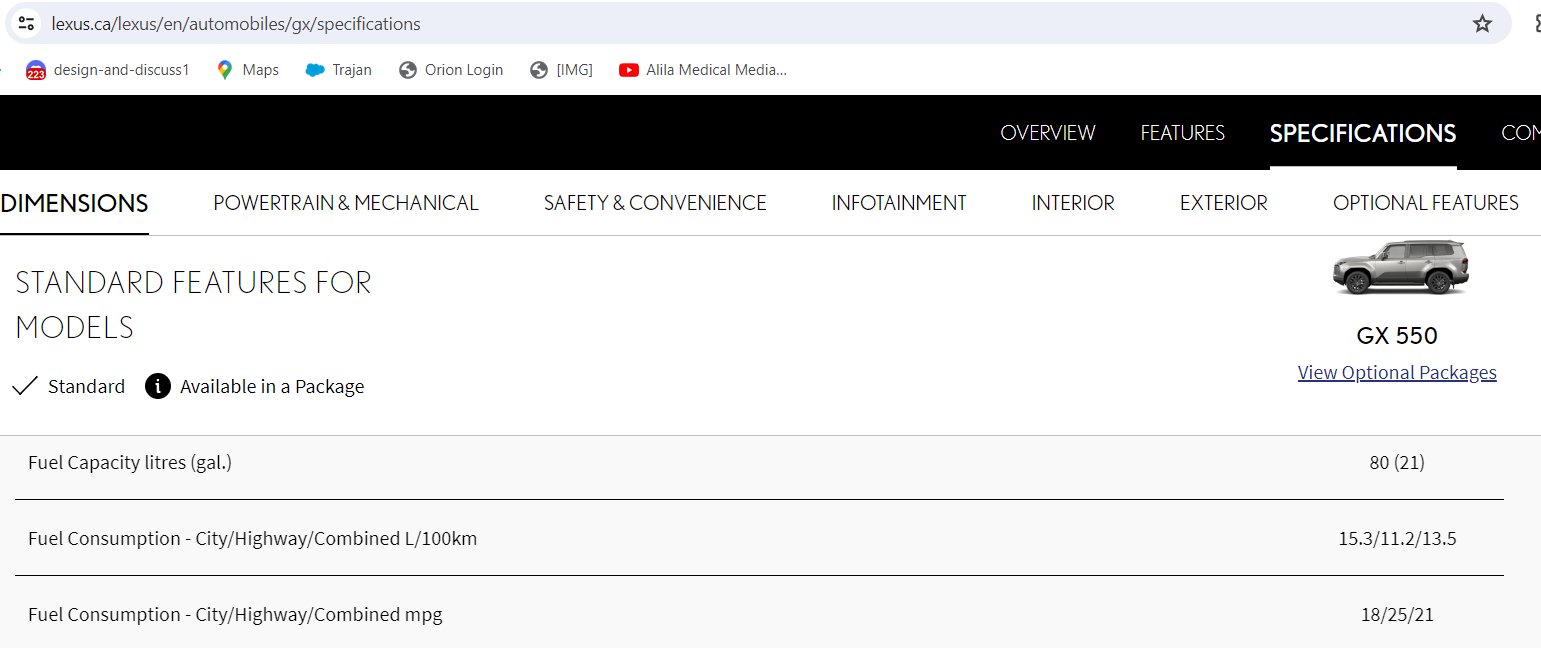Click the site information icon in address bar
The image size is (1541, 648).
click(x=27, y=23)
